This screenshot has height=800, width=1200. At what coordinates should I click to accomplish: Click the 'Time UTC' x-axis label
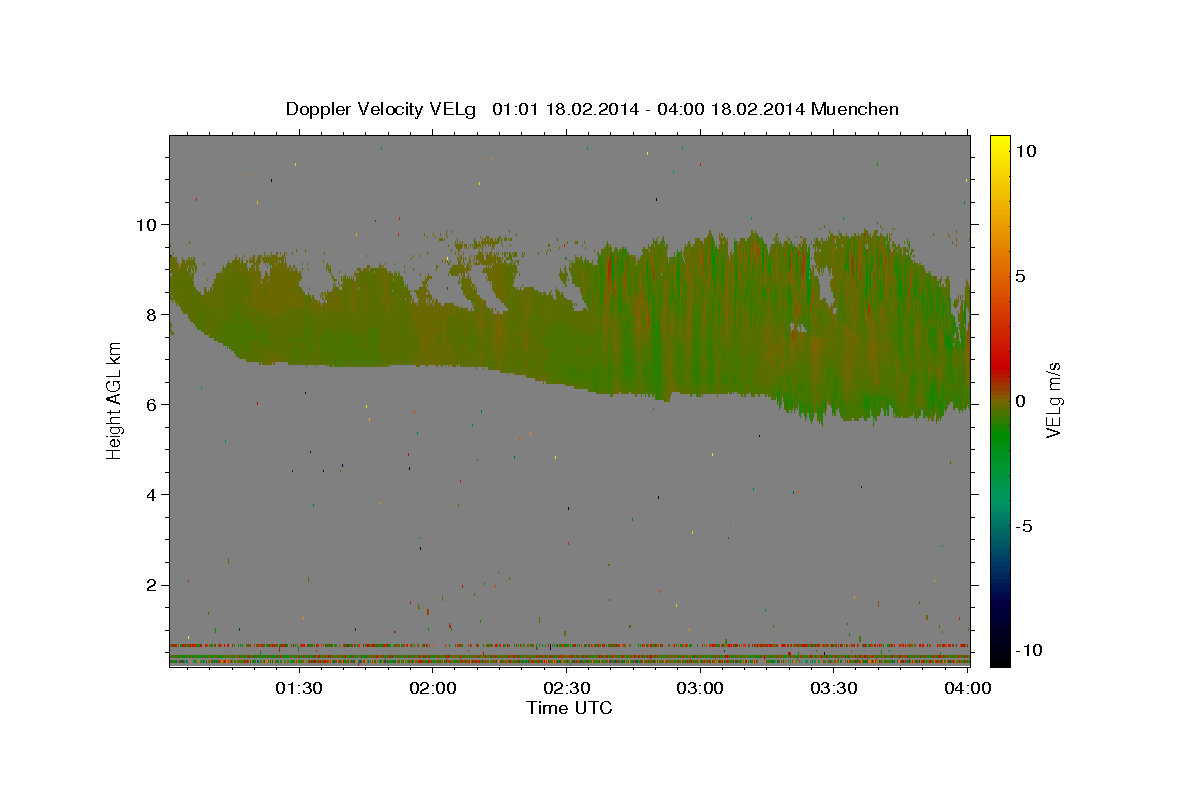click(569, 708)
